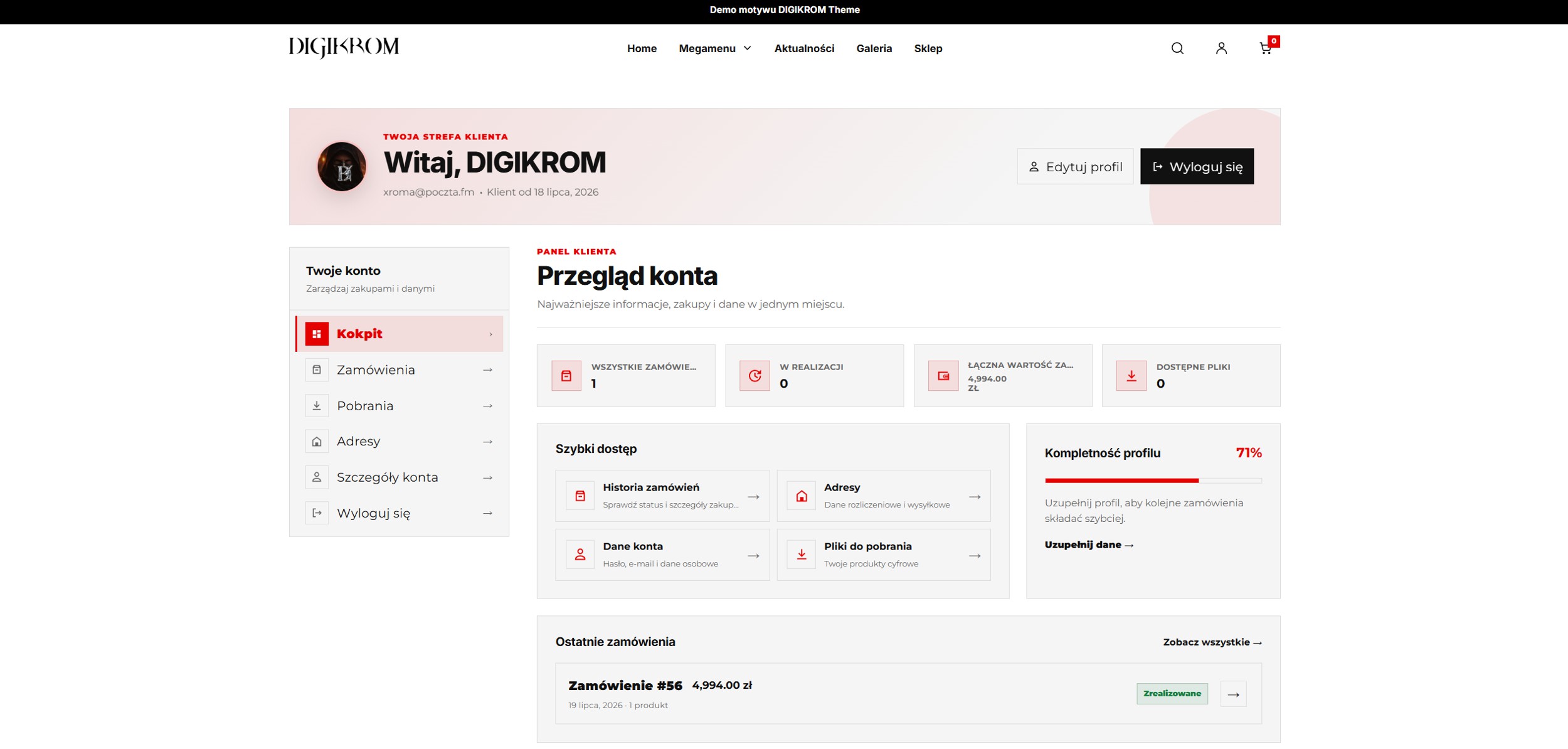This screenshot has width=1568, height=749.
Task: Open the search icon in header
Action: point(1177,48)
